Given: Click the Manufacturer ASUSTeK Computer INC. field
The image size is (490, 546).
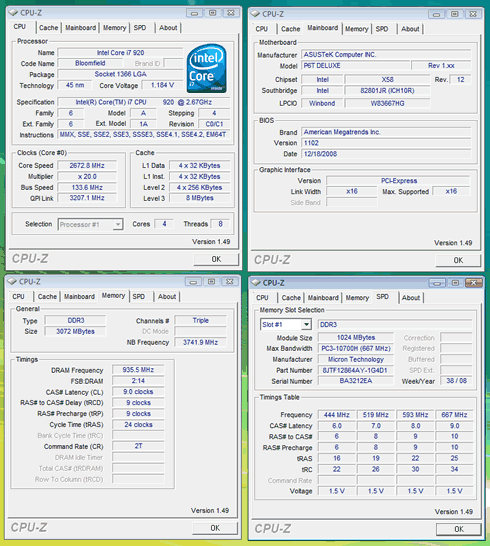Looking at the screenshot, I should click(386, 55).
